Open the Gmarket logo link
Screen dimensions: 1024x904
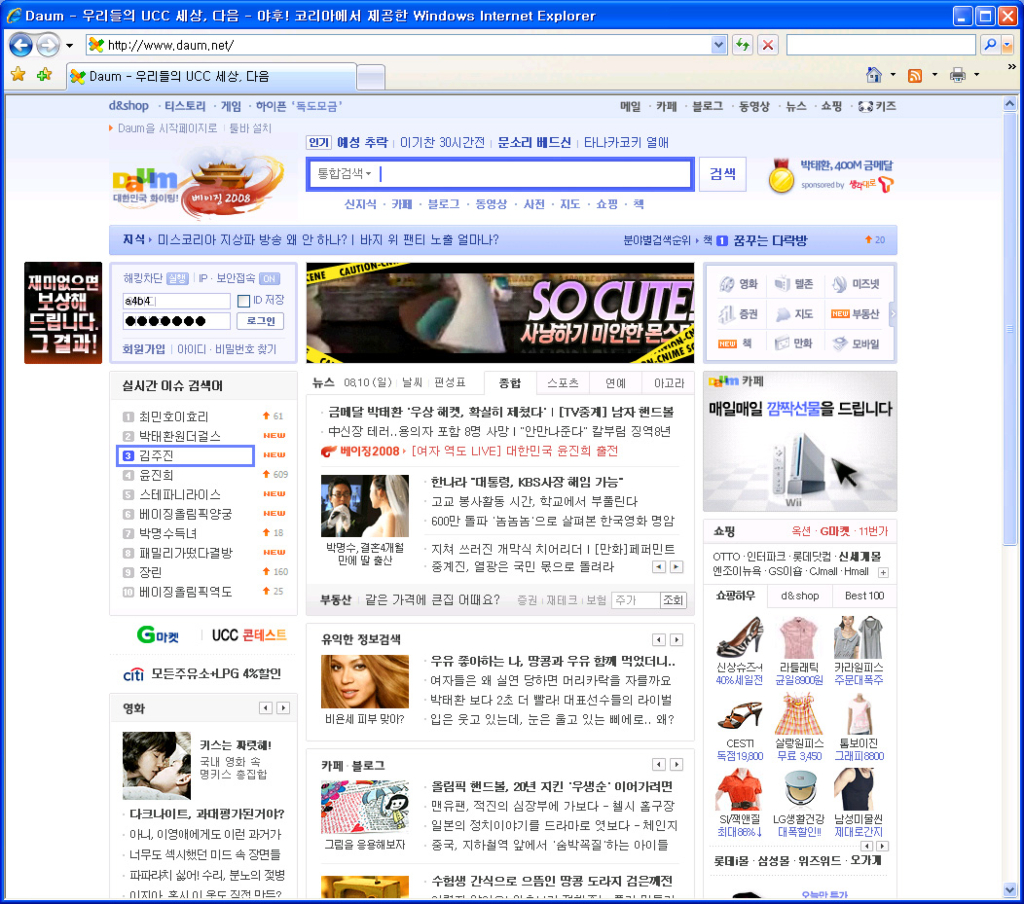click(157, 635)
